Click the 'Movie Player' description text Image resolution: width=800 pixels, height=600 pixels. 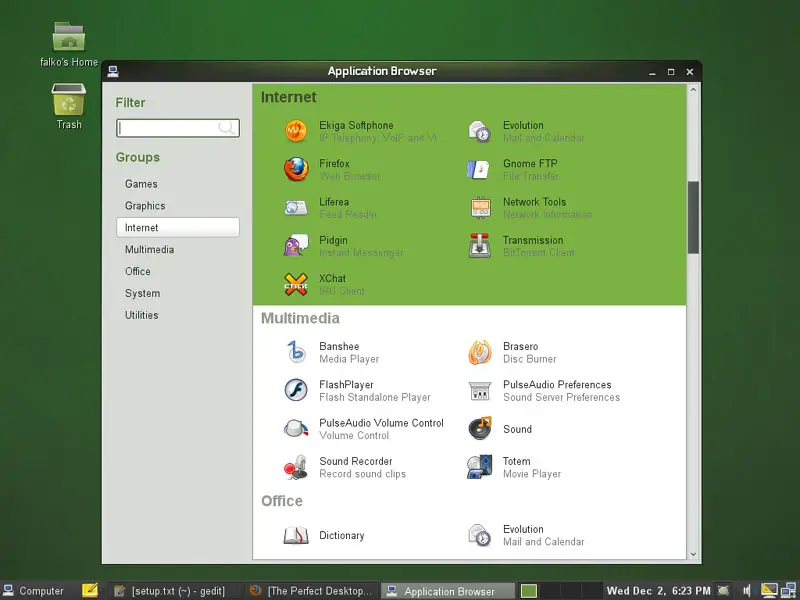tap(532, 474)
